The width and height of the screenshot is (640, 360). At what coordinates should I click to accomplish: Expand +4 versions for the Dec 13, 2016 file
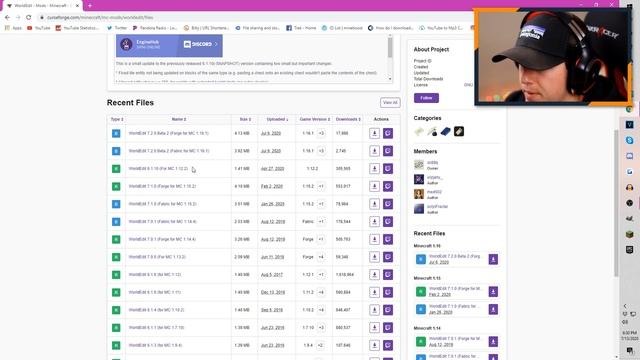[x=321, y=292]
